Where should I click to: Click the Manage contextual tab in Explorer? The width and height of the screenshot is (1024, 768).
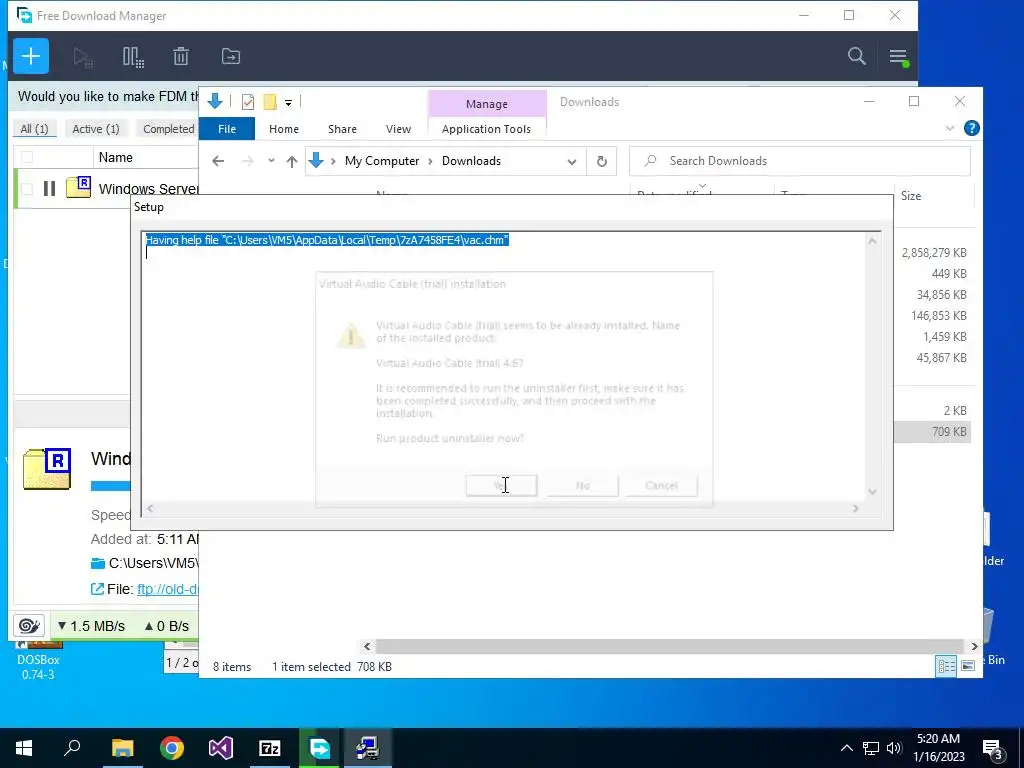[x=487, y=104]
